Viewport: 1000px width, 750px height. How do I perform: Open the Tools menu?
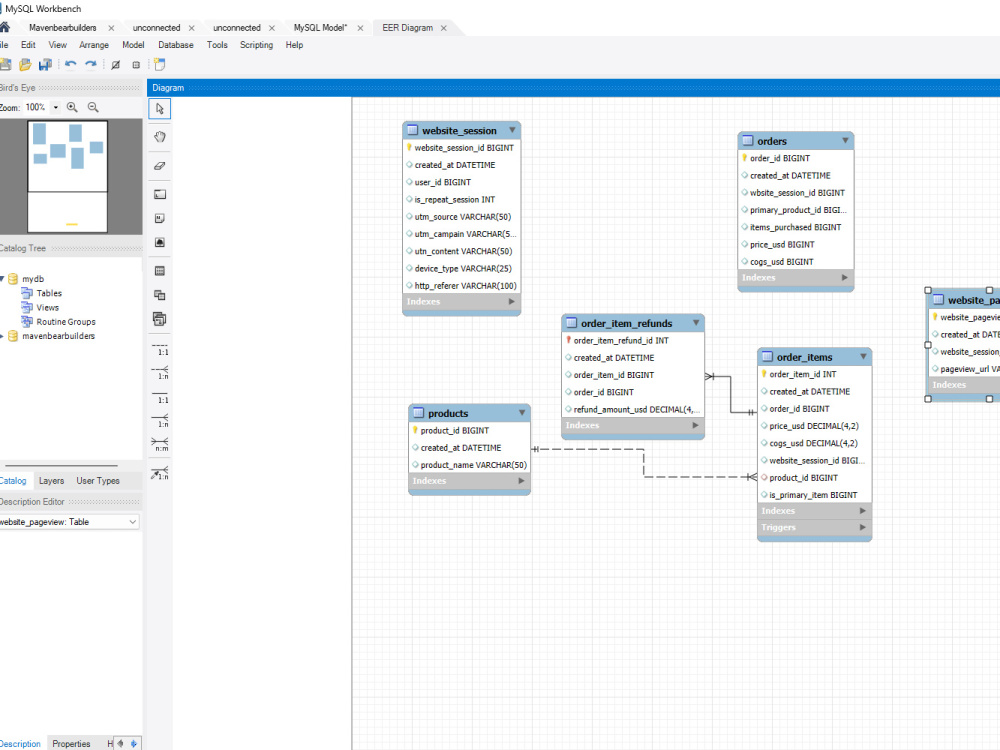[x=217, y=45]
